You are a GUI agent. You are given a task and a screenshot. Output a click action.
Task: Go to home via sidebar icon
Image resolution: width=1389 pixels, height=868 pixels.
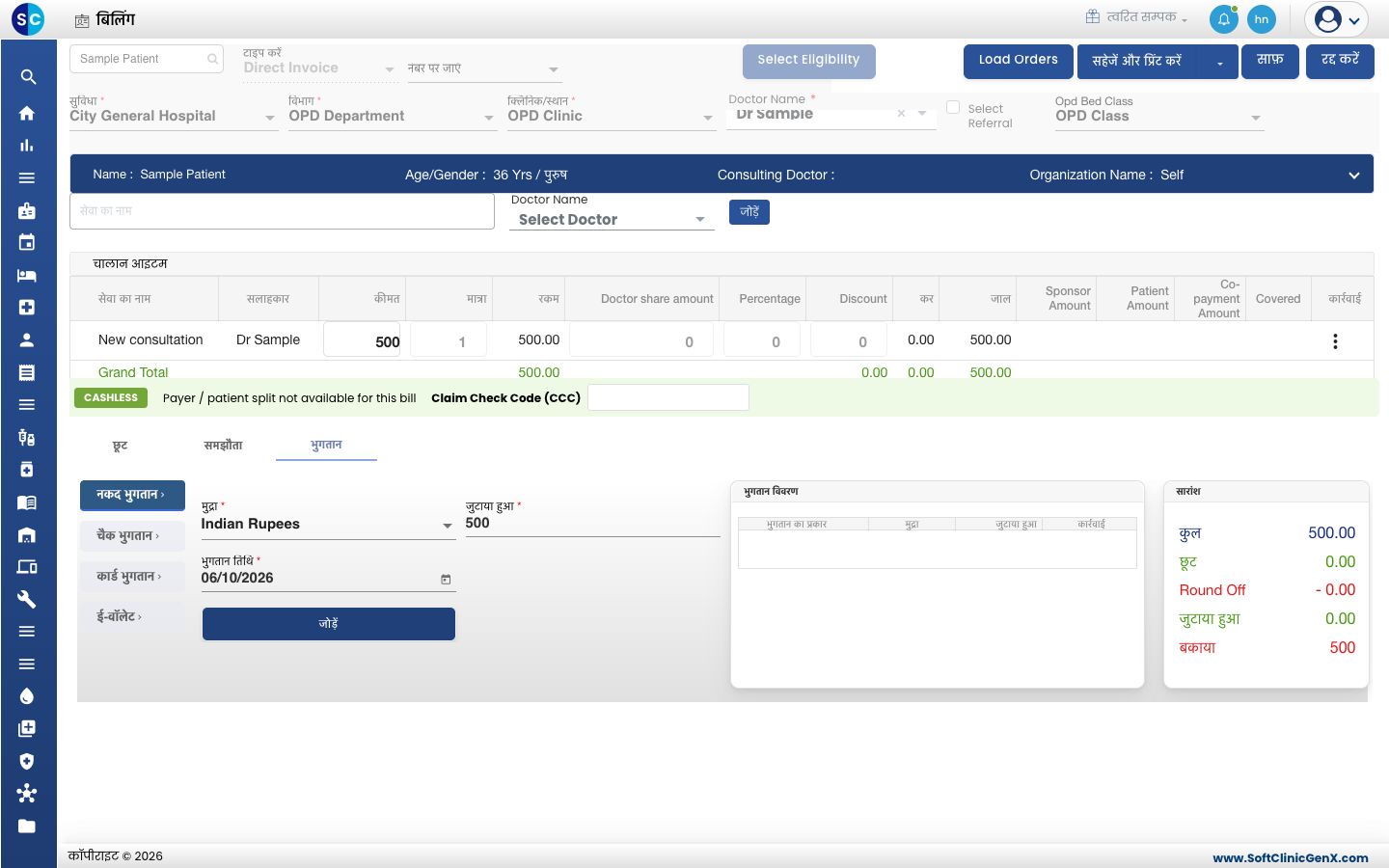click(27, 113)
